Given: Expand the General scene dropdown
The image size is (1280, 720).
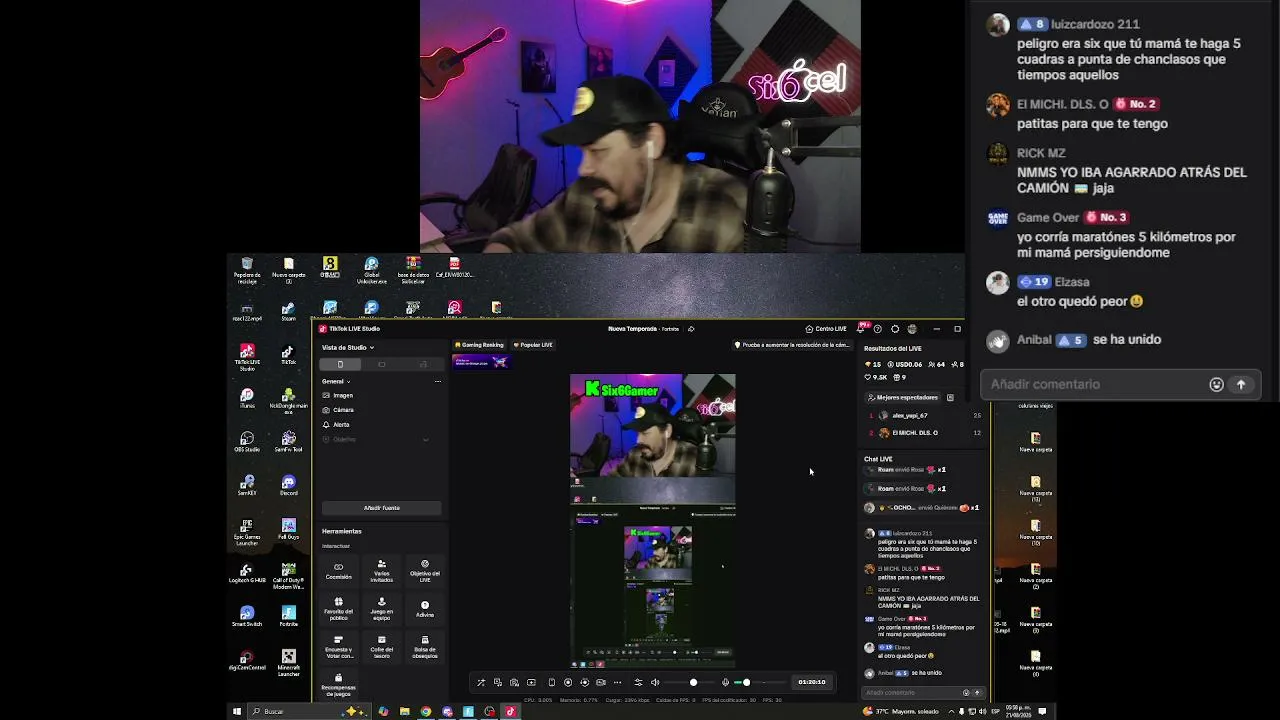Looking at the screenshot, I should [x=336, y=381].
